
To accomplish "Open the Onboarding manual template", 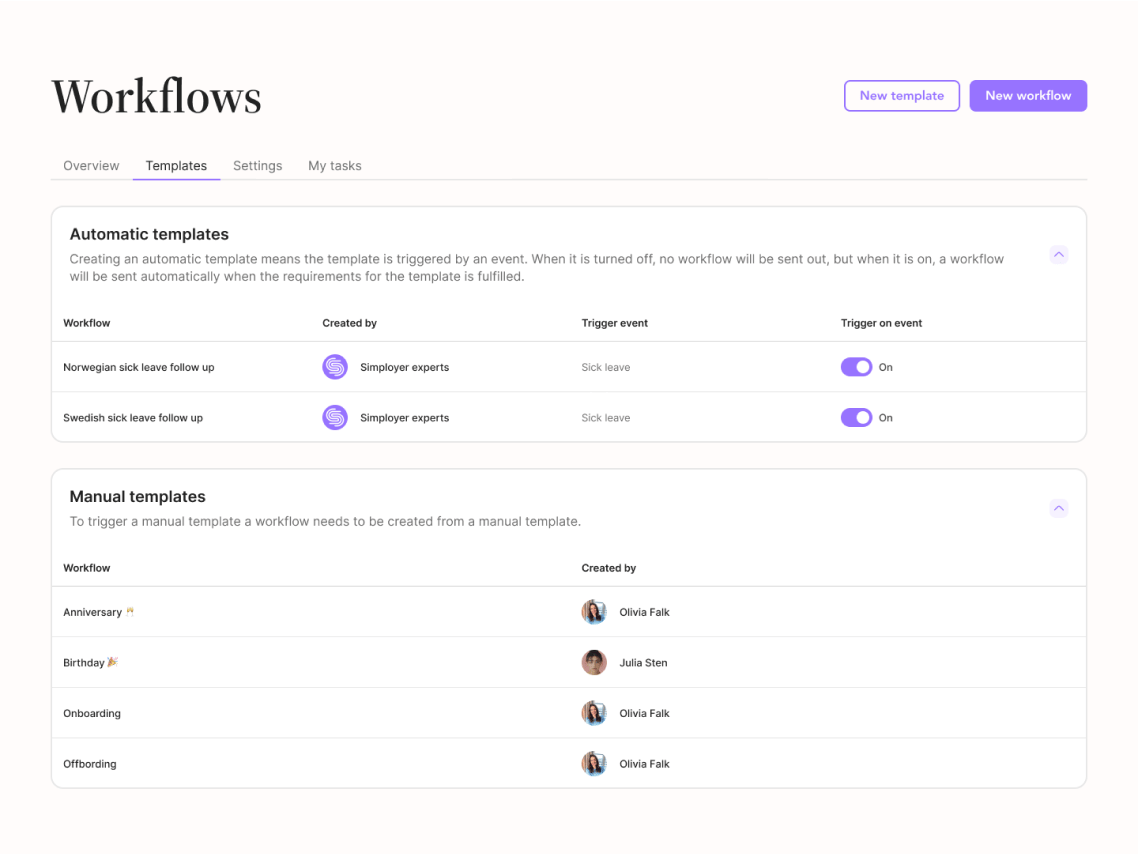I will (x=92, y=713).
